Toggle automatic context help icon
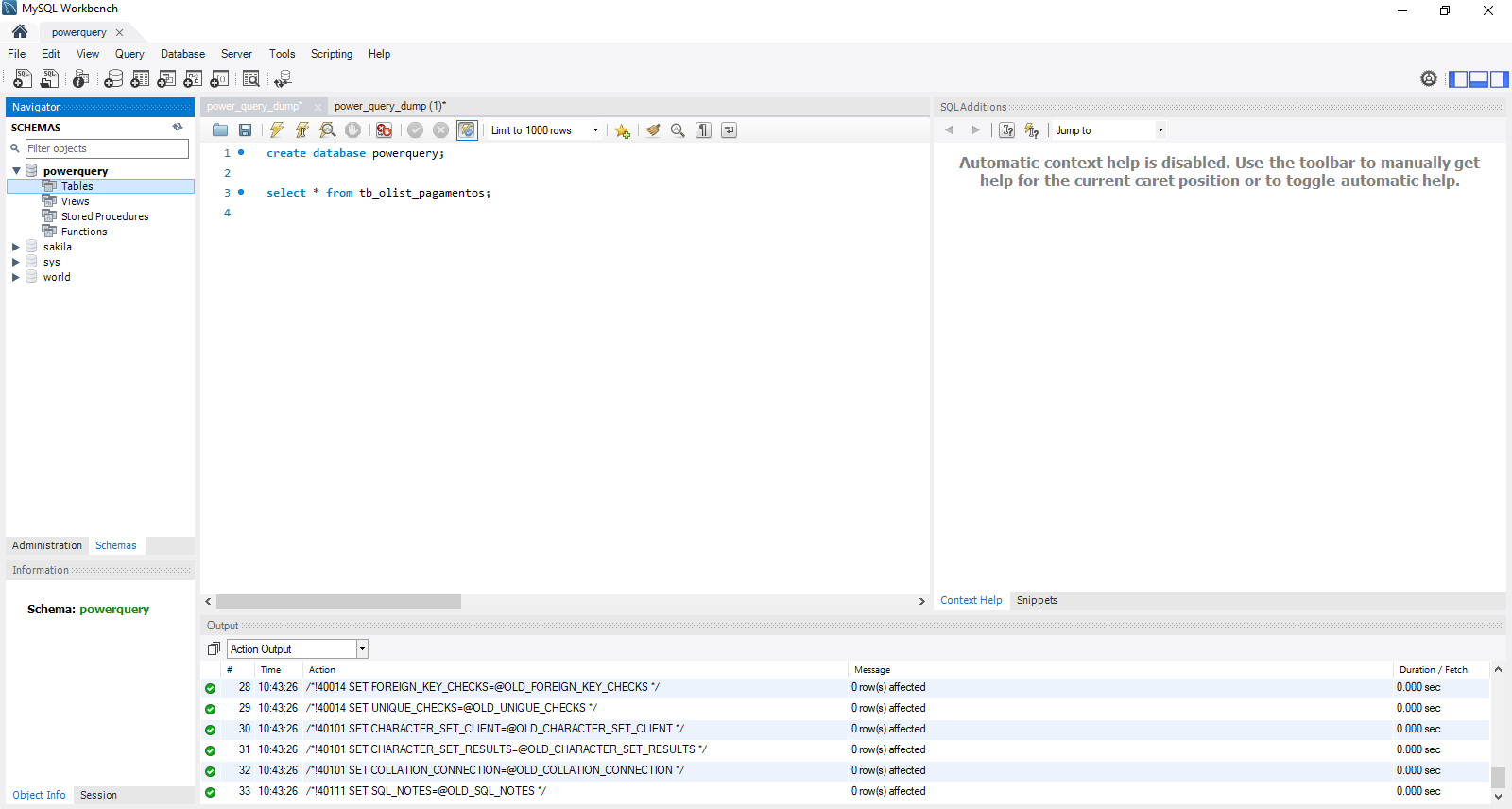This screenshot has width=1512, height=809. click(1032, 130)
